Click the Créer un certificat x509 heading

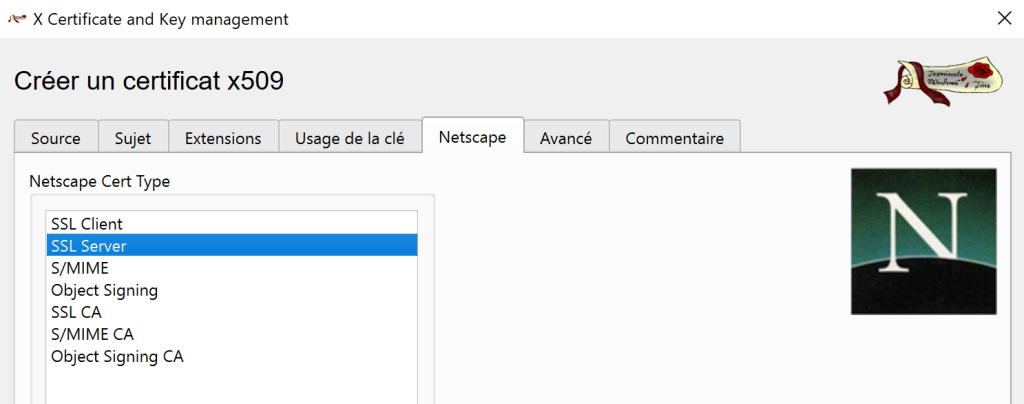[149, 81]
